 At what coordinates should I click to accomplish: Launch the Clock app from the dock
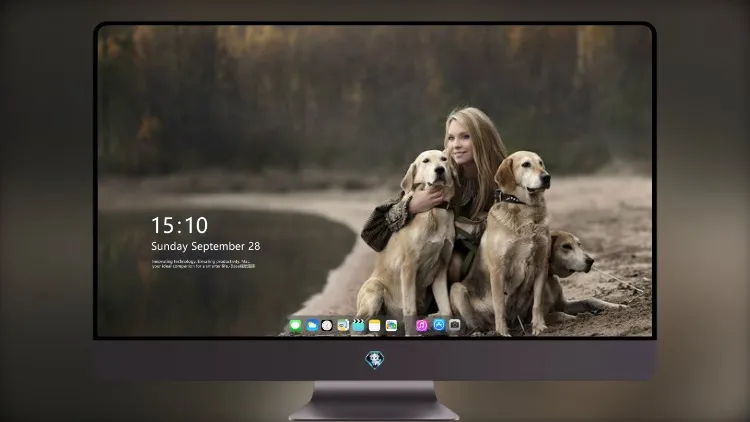coord(327,326)
